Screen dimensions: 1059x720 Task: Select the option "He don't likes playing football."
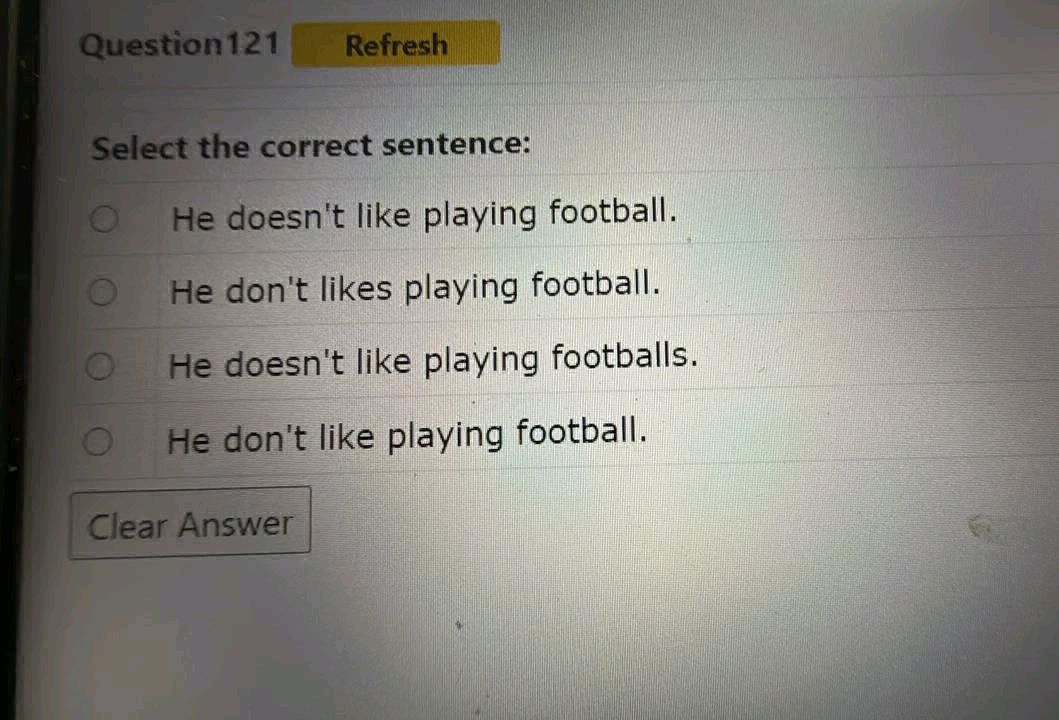(102, 292)
